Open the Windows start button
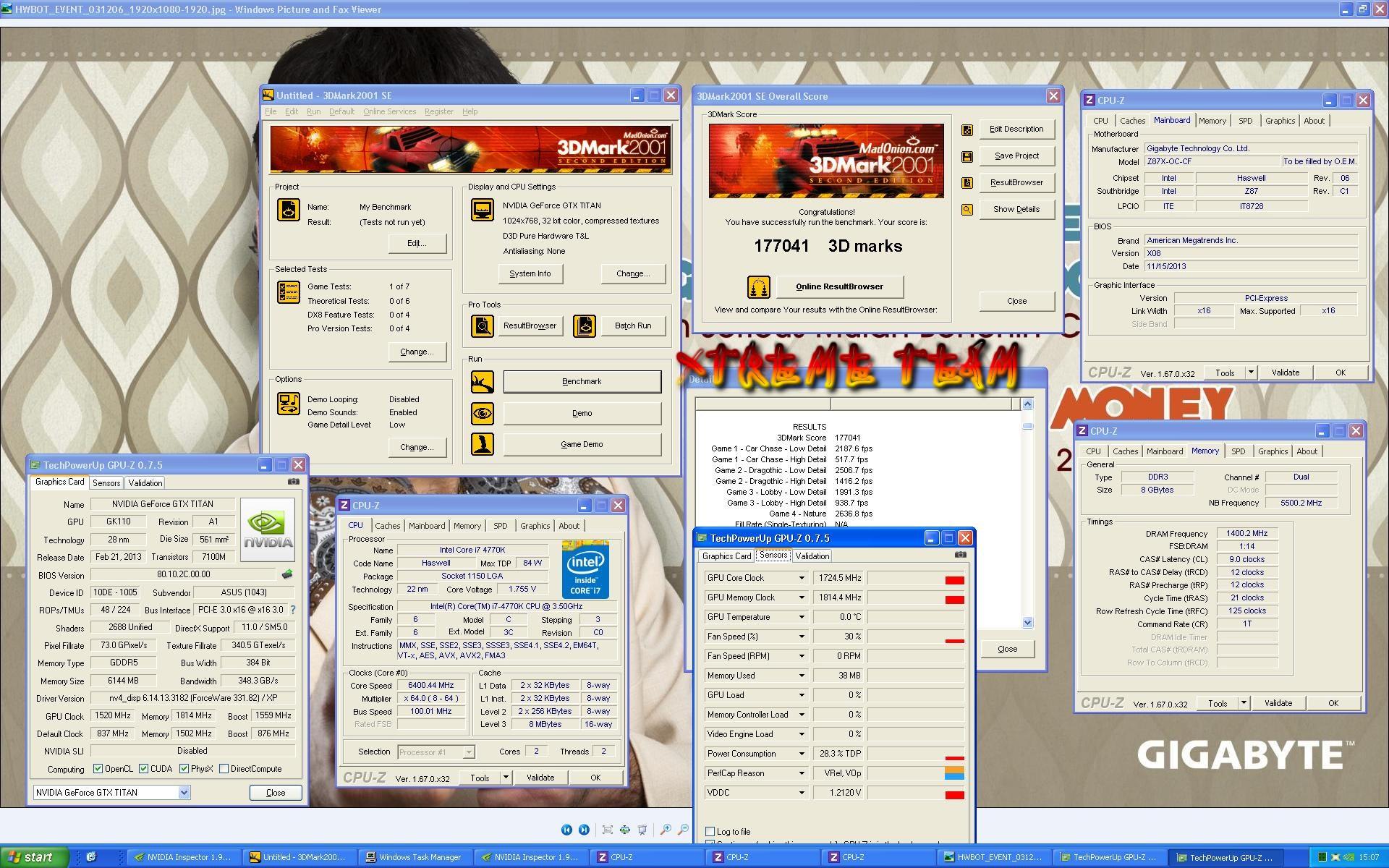The height and width of the screenshot is (868, 1389). pos(34,857)
